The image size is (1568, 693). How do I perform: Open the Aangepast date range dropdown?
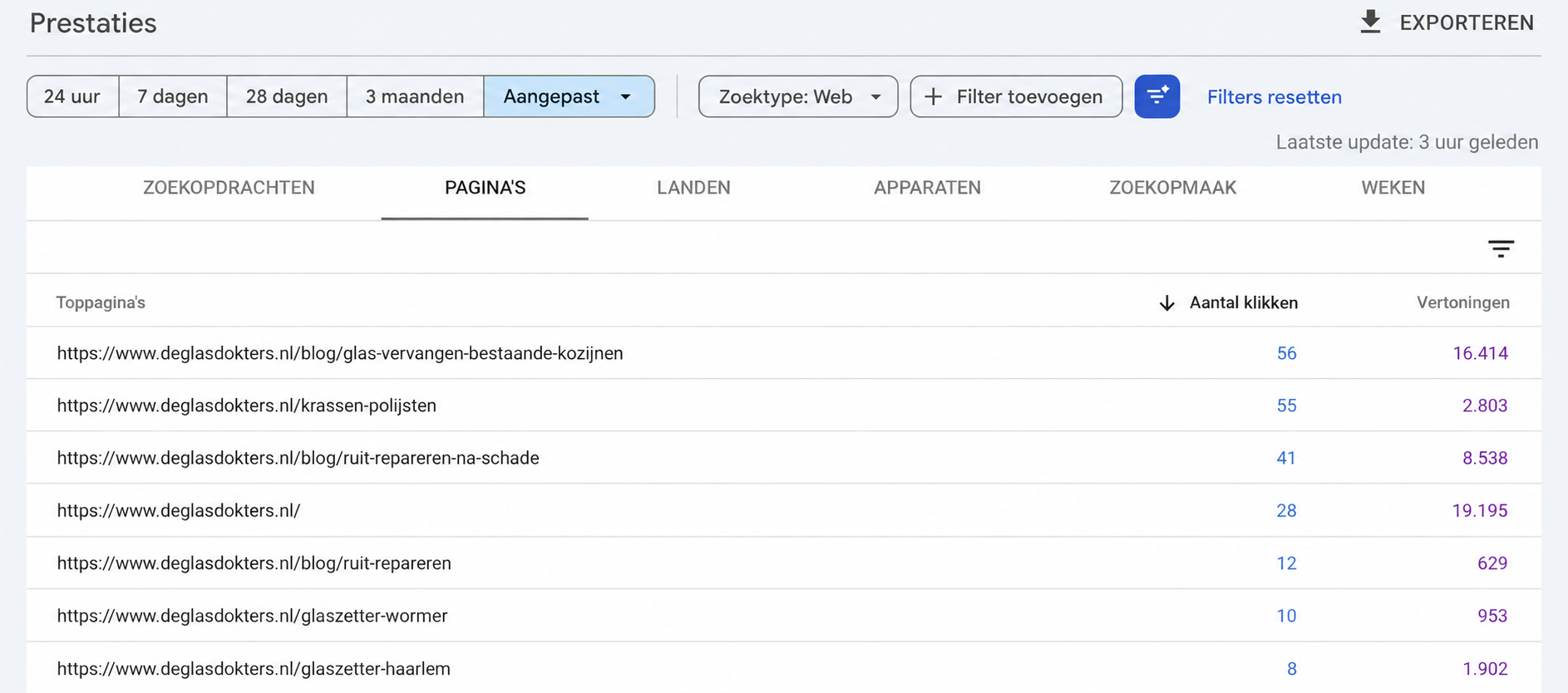pos(569,96)
